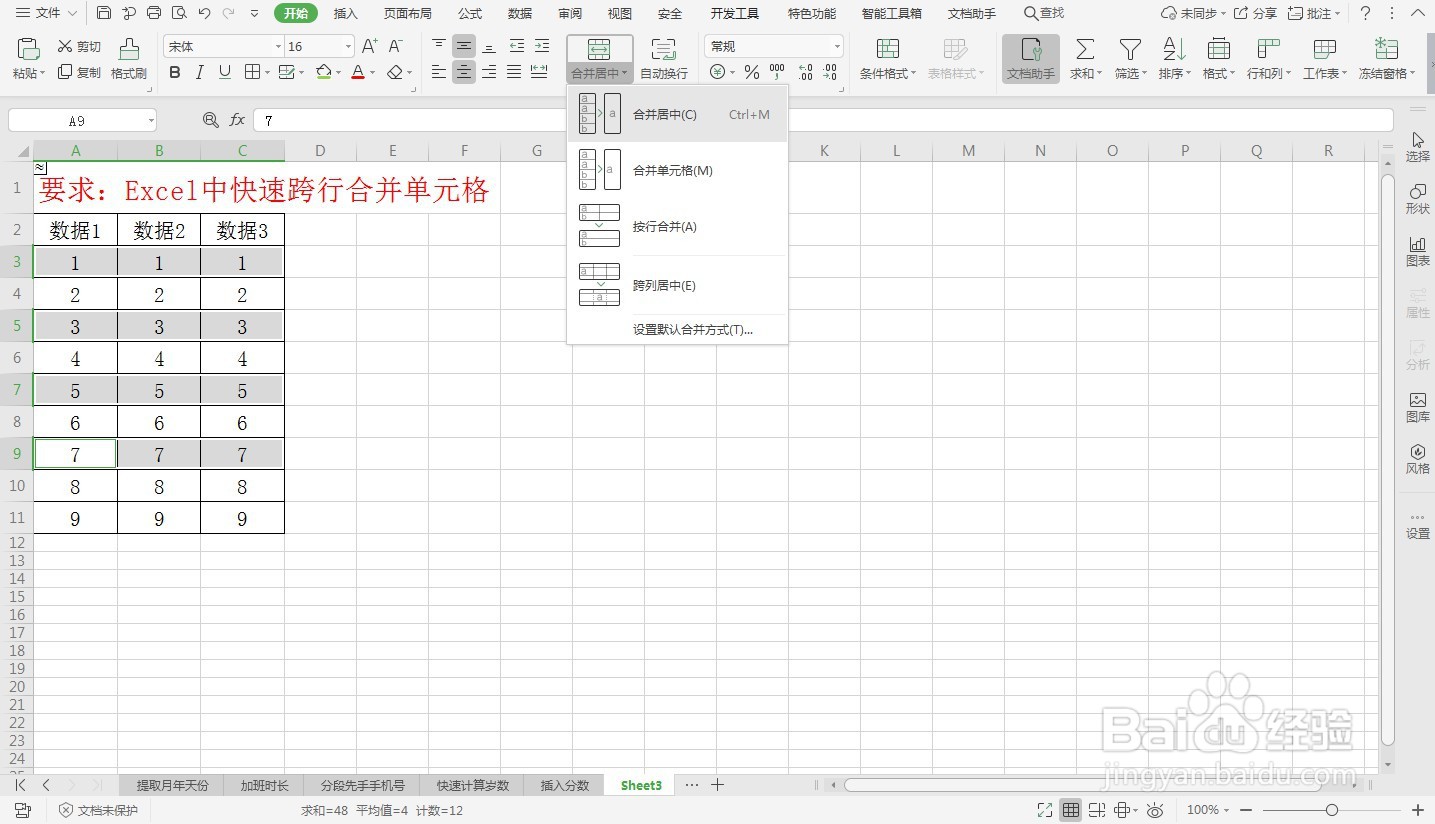The height and width of the screenshot is (824, 1435).
Task: Increase decimal places icon
Action: coord(805,72)
